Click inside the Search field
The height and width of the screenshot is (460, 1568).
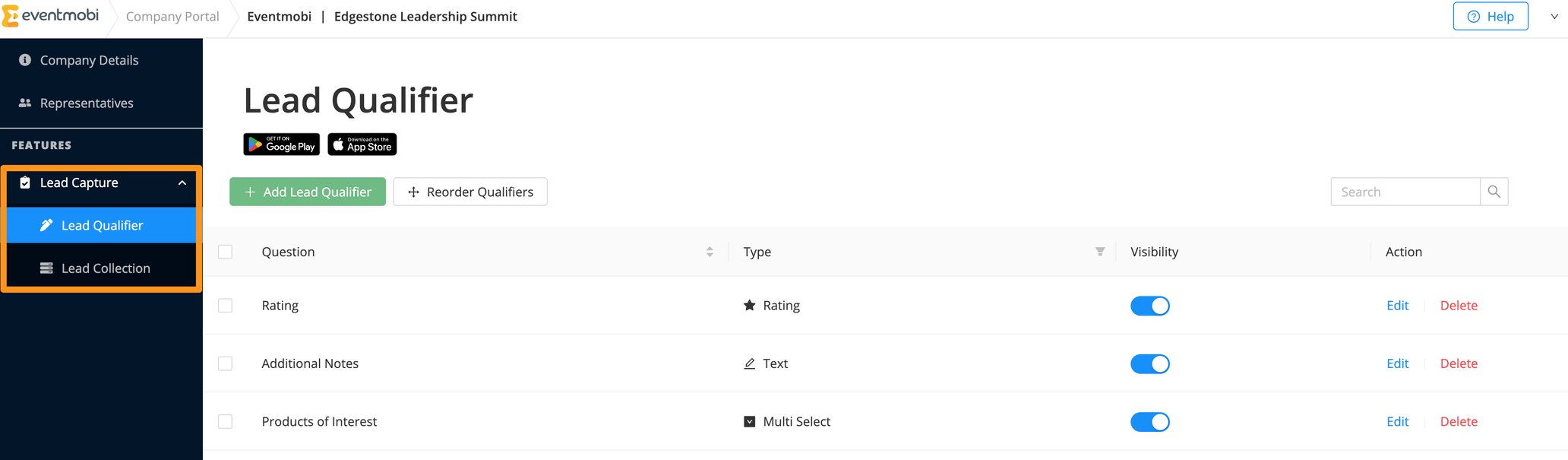1405,192
